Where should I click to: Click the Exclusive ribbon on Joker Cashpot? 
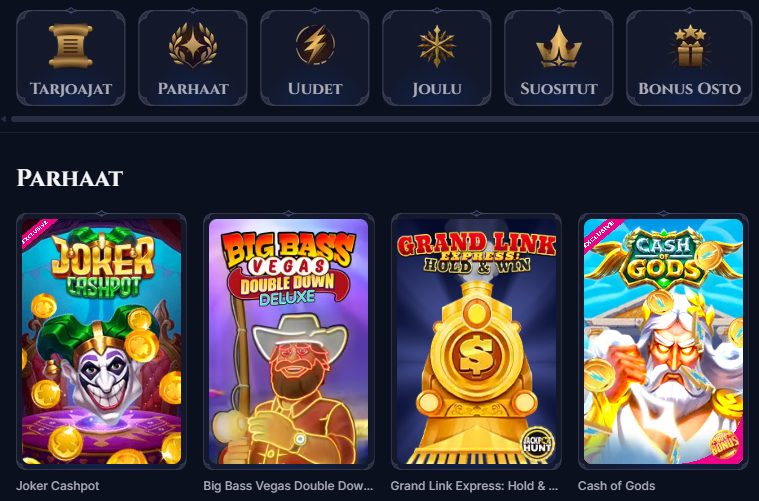click(x=37, y=233)
